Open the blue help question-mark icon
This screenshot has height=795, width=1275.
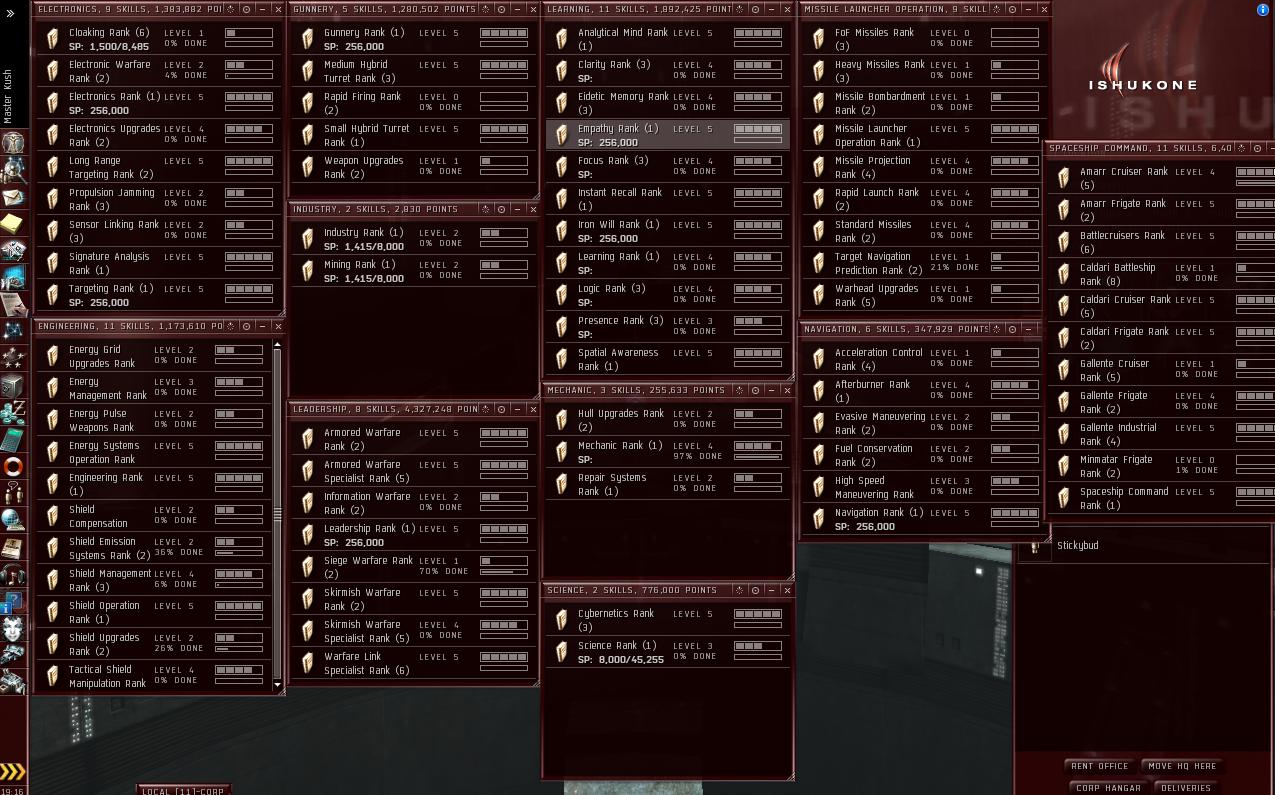pyautogui.click(x=13, y=602)
